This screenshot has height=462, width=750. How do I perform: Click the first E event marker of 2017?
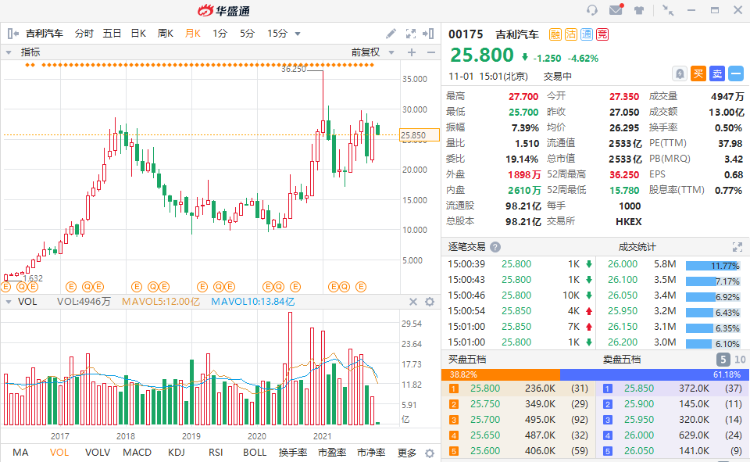71,286
